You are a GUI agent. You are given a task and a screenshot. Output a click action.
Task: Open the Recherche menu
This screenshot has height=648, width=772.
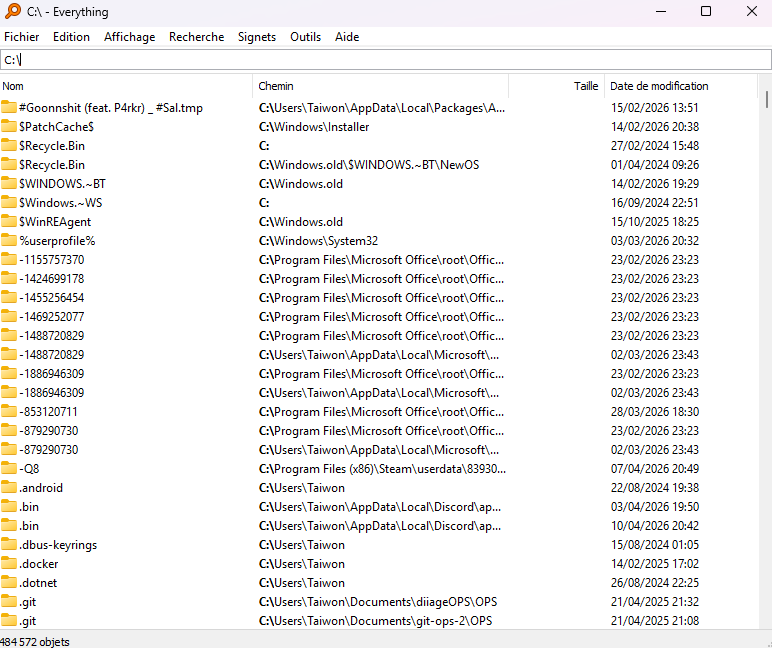click(196, 37)
